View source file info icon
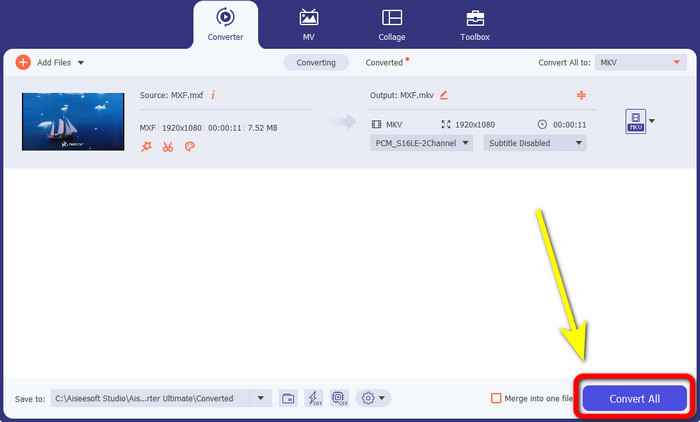 (x=213, y=95)
